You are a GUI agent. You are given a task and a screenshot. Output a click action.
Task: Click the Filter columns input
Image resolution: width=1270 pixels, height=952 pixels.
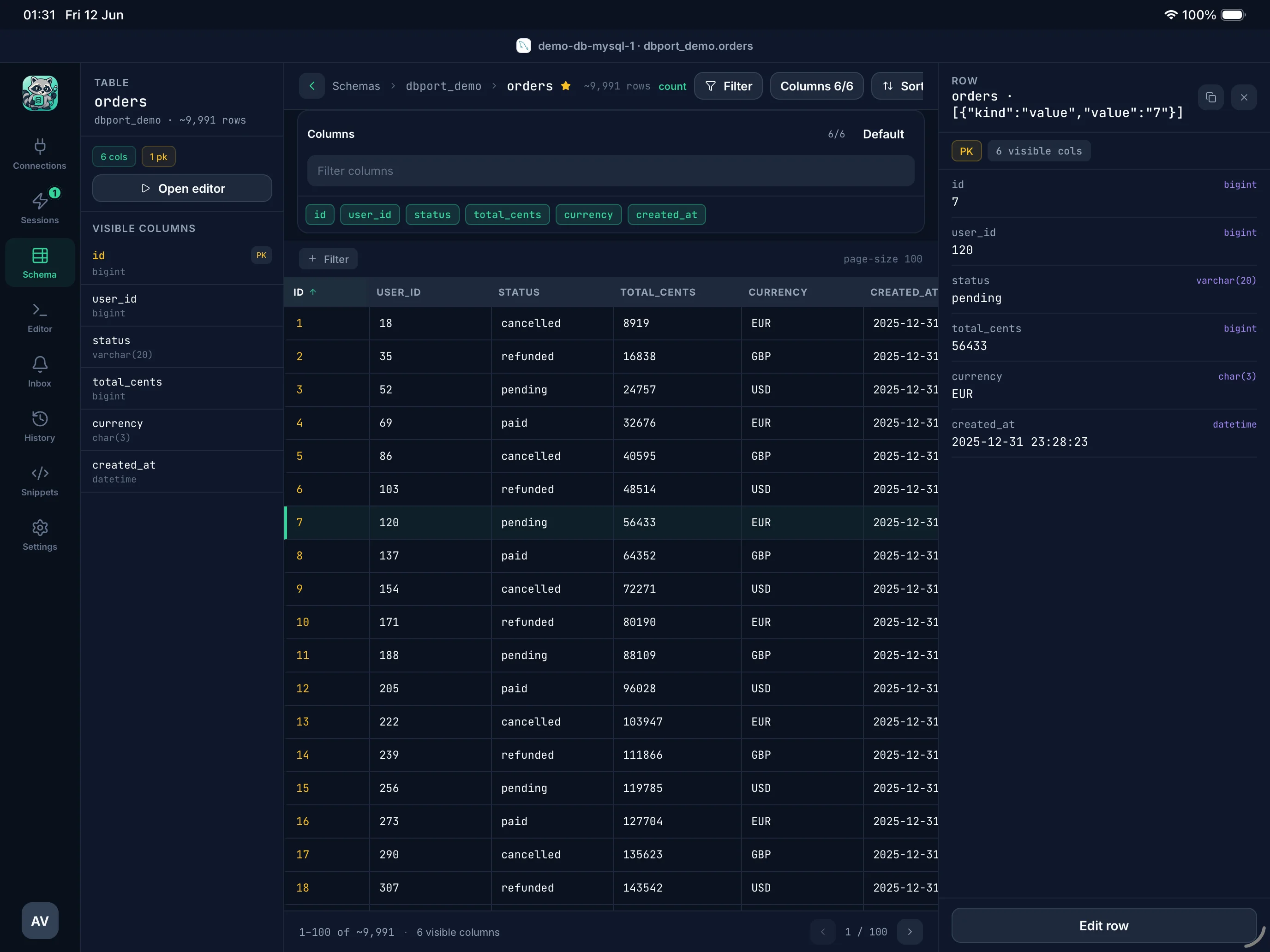(611, 171)
